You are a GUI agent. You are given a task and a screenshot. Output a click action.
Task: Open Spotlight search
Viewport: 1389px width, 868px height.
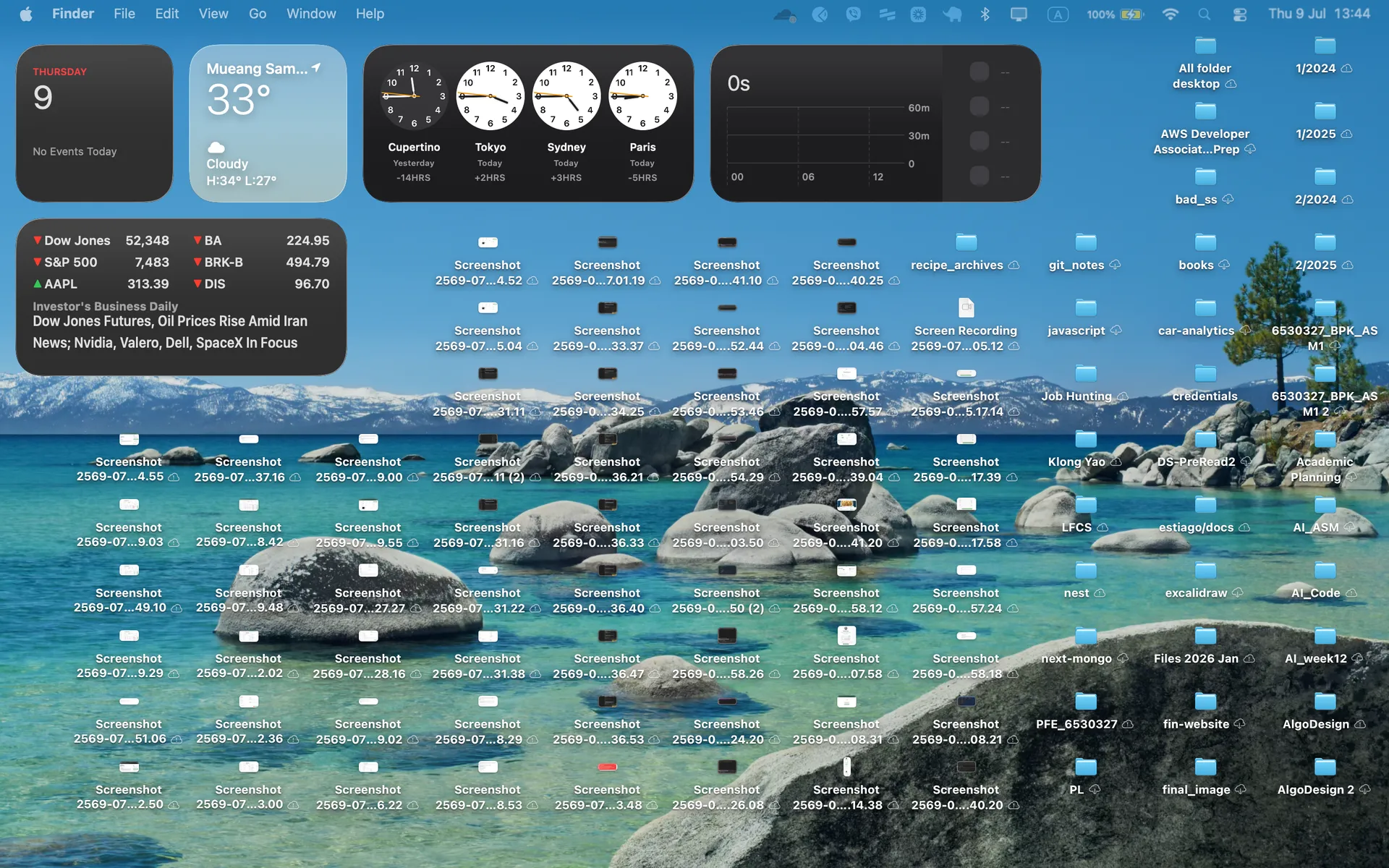tap(1205, 14)
